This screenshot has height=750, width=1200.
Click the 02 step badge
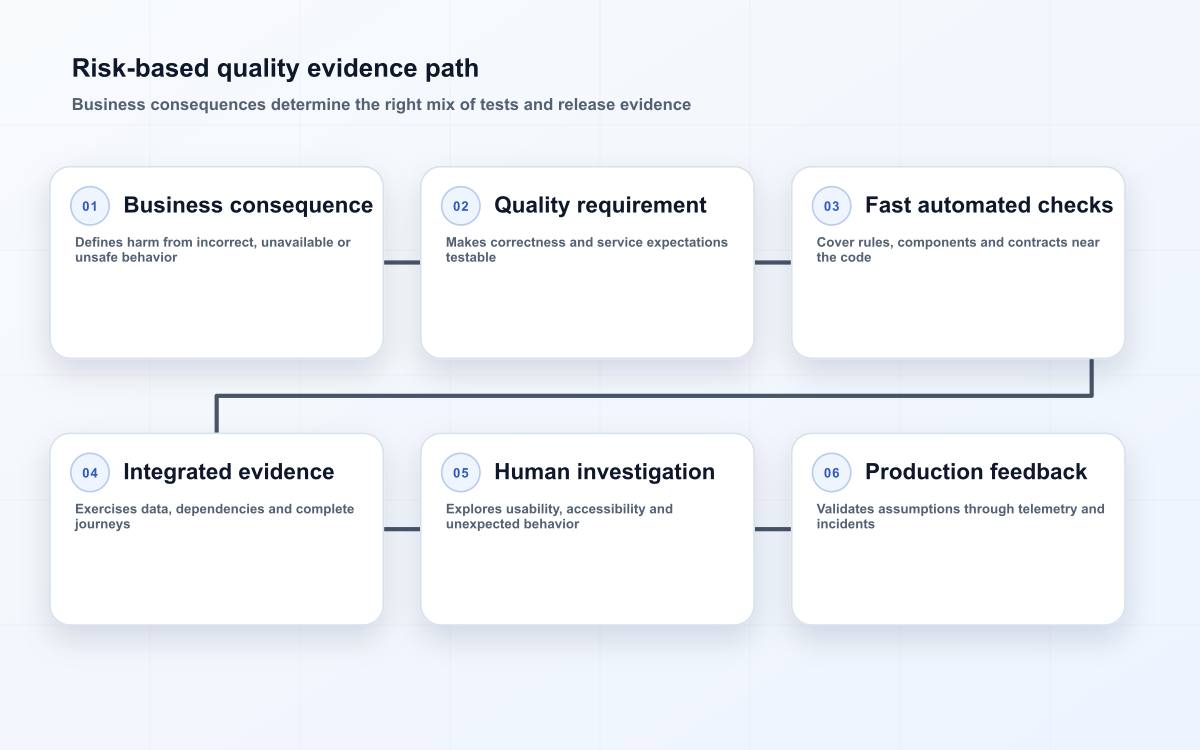click(x=461, y=206)
